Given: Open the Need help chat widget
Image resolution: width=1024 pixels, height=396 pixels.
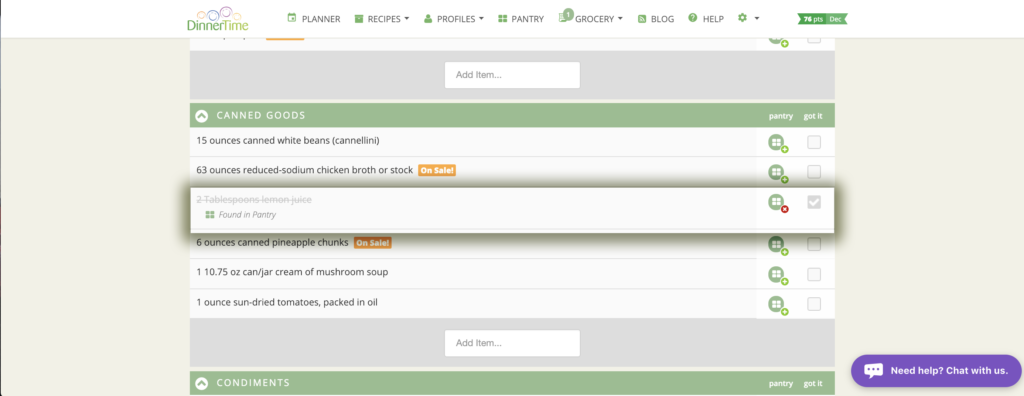Looking at the screenshot, I should 936,371.
